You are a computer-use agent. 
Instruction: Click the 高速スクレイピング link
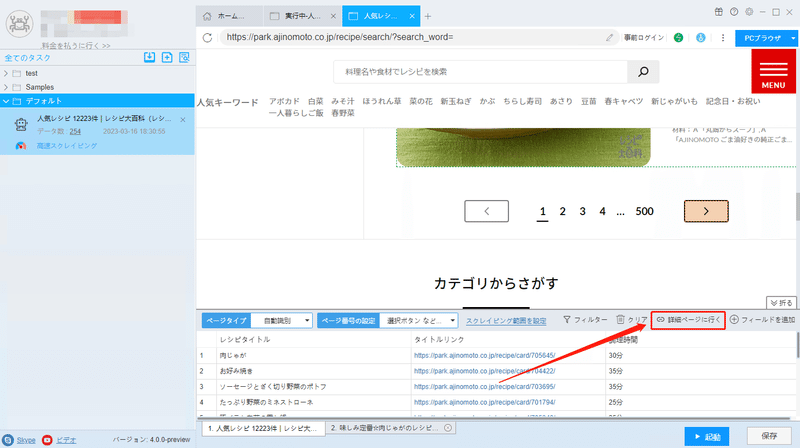coord(67,146)
